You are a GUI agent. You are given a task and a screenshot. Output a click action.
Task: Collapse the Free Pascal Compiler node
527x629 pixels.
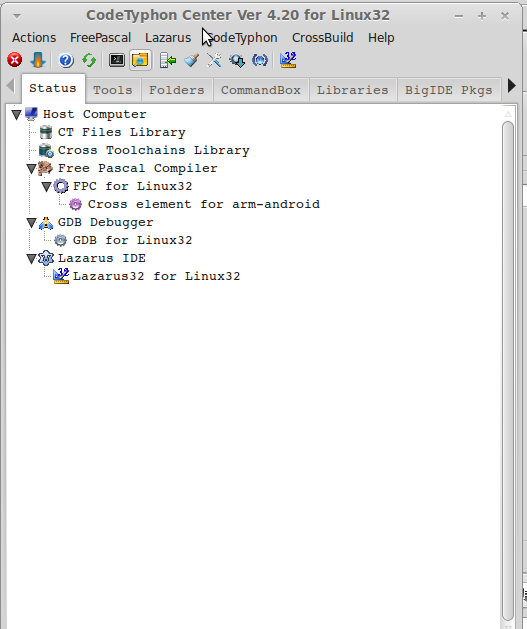point(31,168)
